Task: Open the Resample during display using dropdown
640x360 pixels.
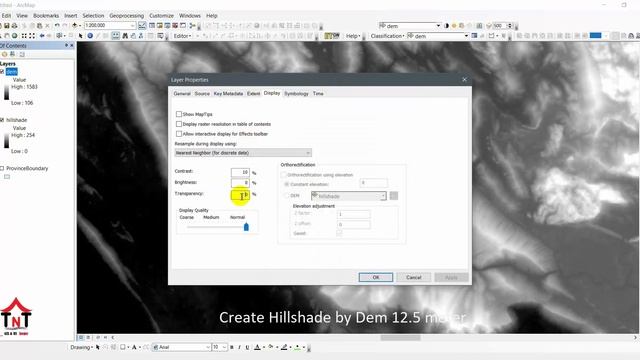Action: point(243,153)
